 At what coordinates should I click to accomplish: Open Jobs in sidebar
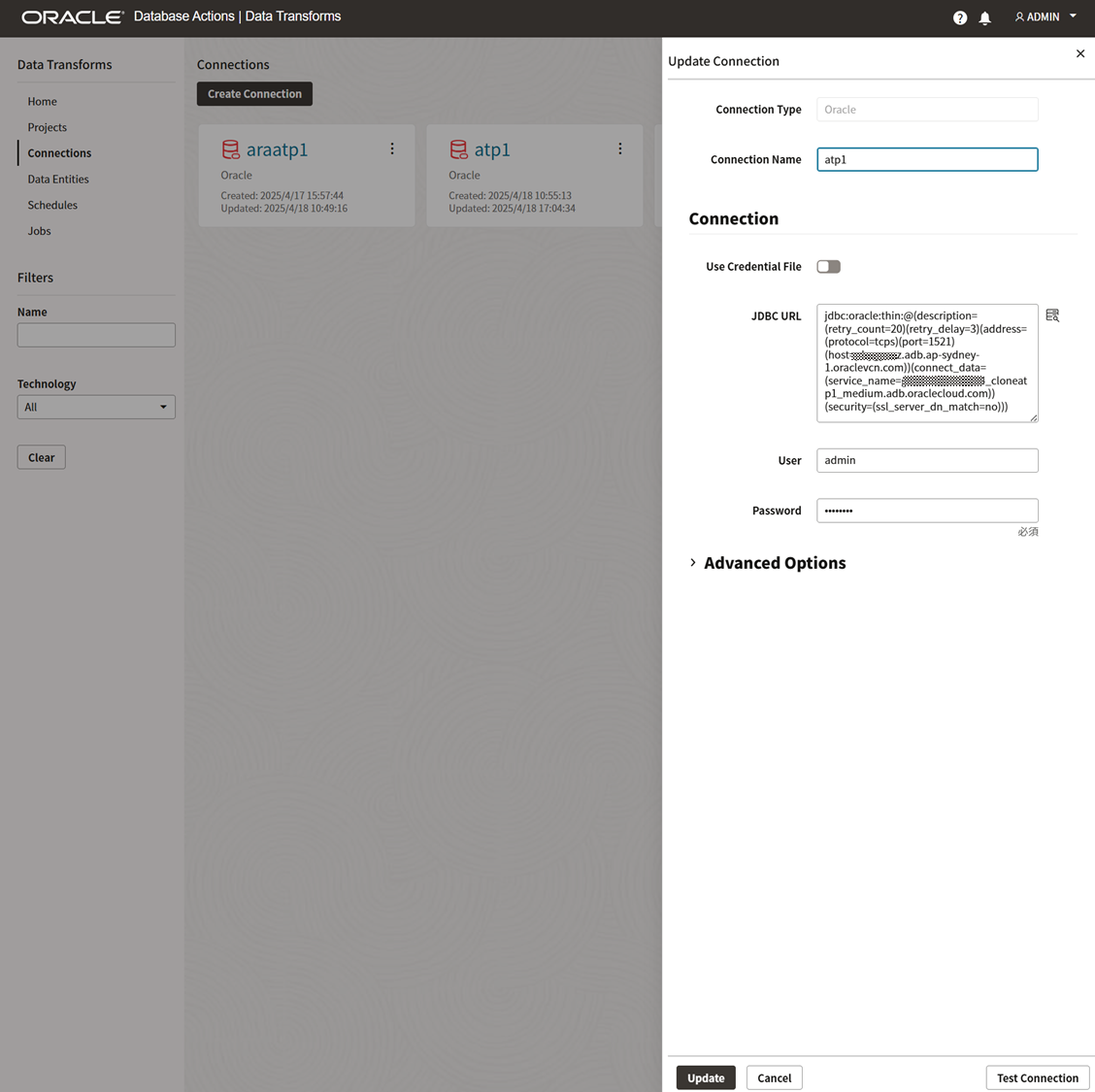(x=39, y=230)
